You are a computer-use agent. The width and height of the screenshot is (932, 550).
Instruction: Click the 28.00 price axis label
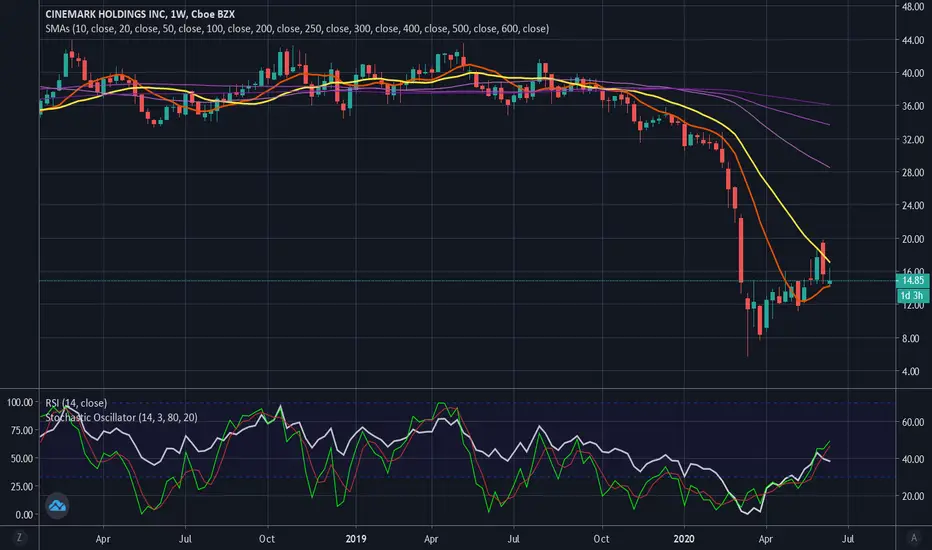pyautogui.click(x=912, y=172)
